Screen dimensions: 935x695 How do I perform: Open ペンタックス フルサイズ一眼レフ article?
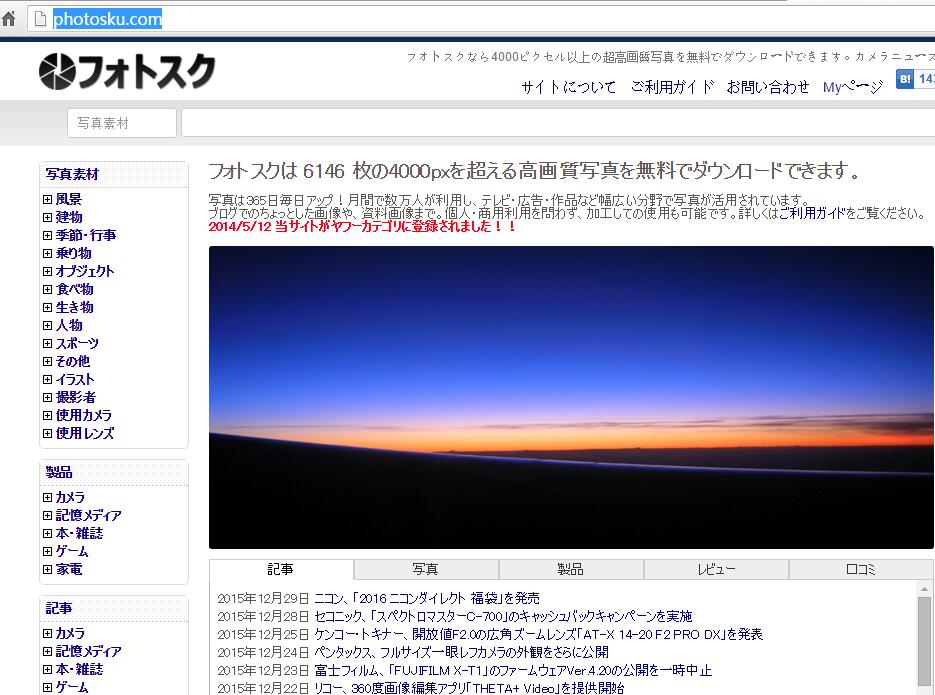coord(461,652)
